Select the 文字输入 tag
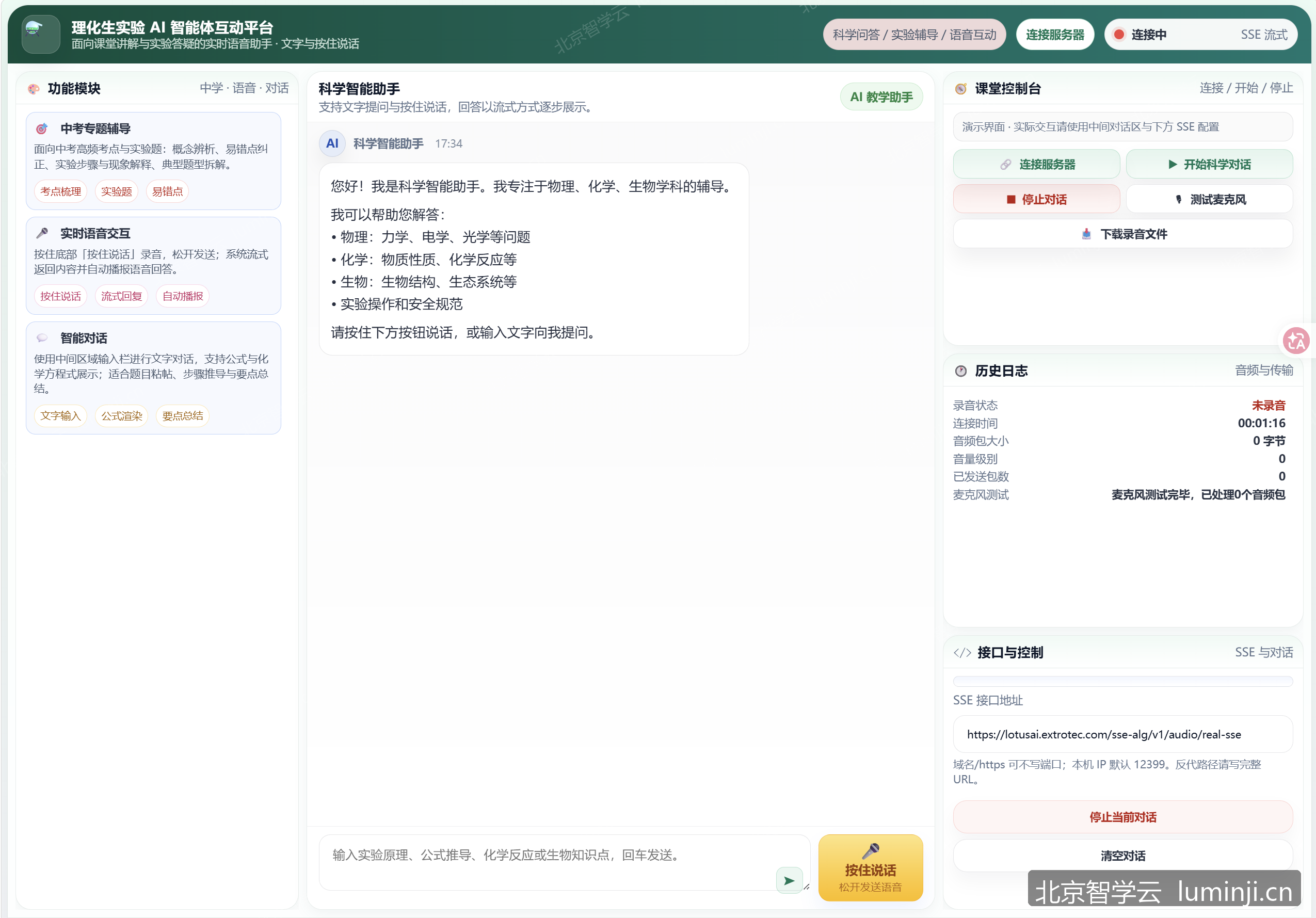1316x918 pixels. (x=60, y=416)
